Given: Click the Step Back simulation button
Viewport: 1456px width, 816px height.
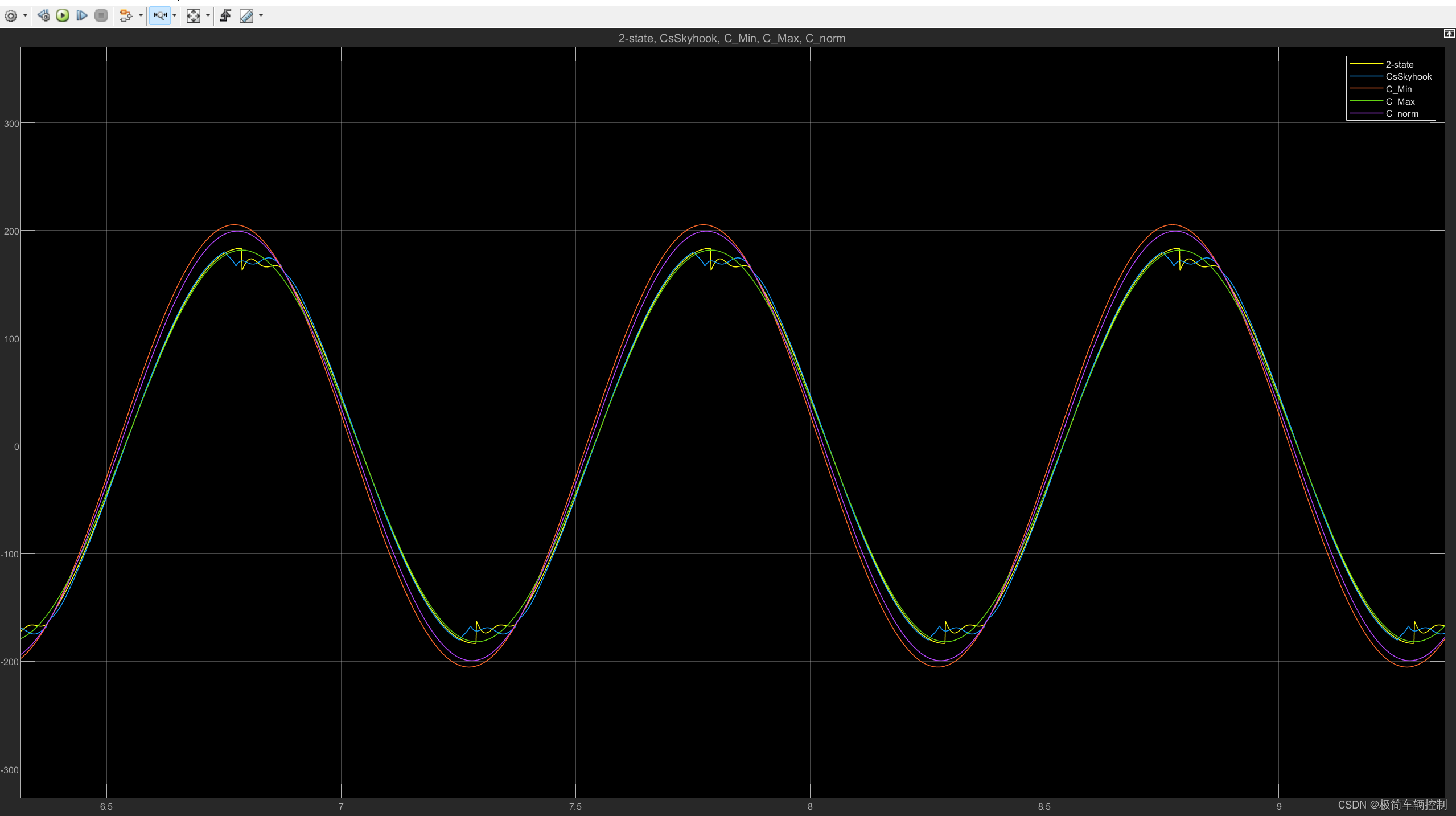Looking at the screenshot, I should click(x=44, y=16).
